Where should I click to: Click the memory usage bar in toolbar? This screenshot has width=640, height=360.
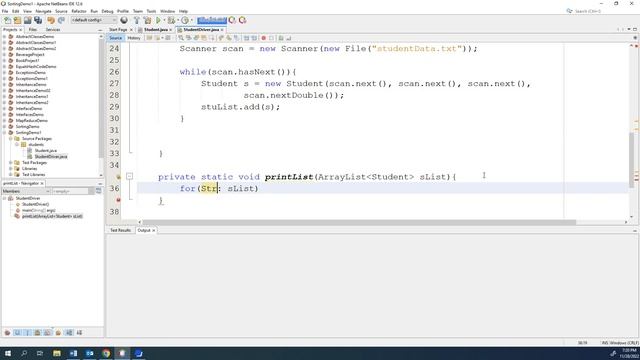click(x=212, y=20)
